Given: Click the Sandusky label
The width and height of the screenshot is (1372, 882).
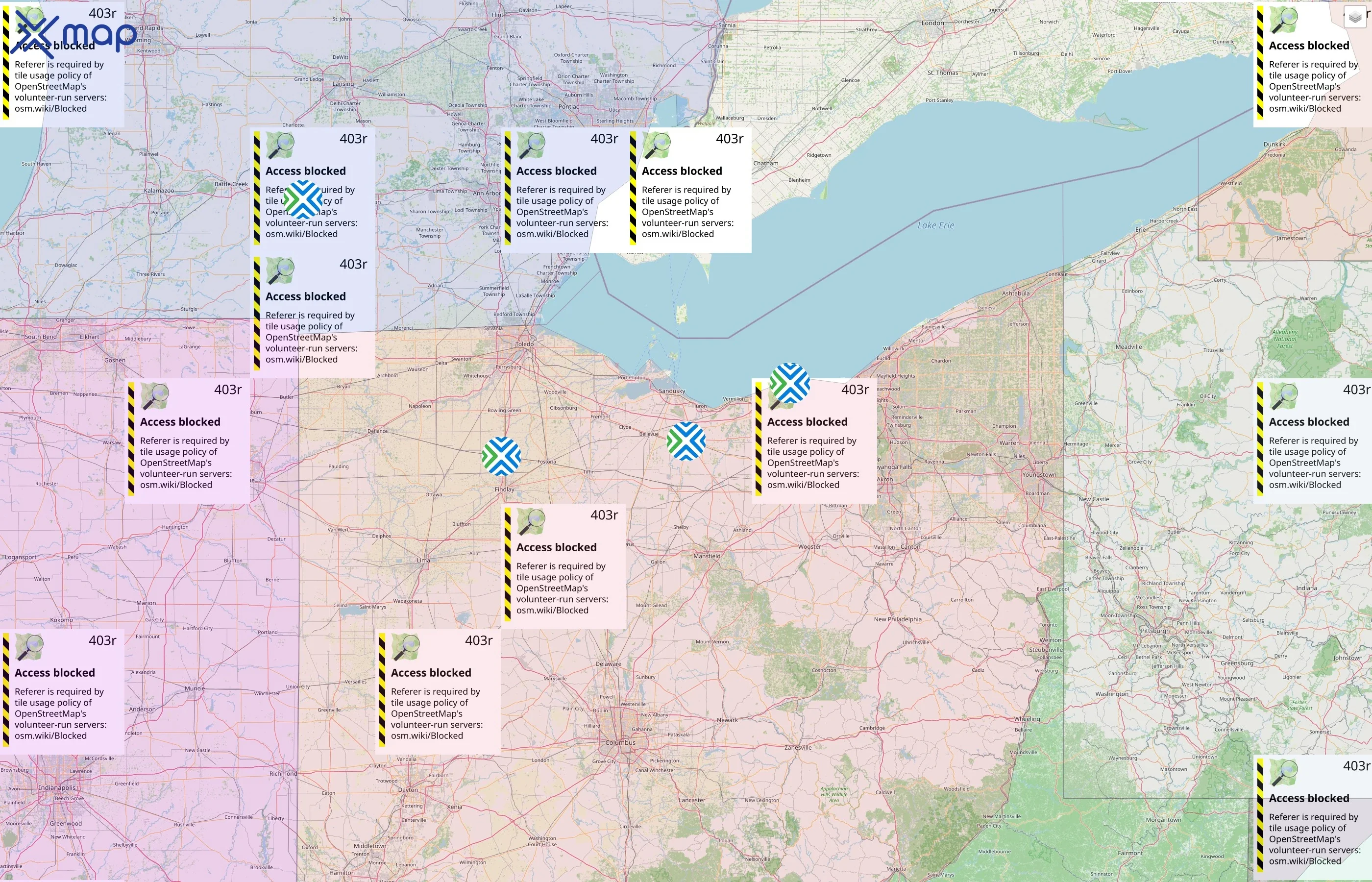Looking at the screenshot, I should tap(672, 391).
